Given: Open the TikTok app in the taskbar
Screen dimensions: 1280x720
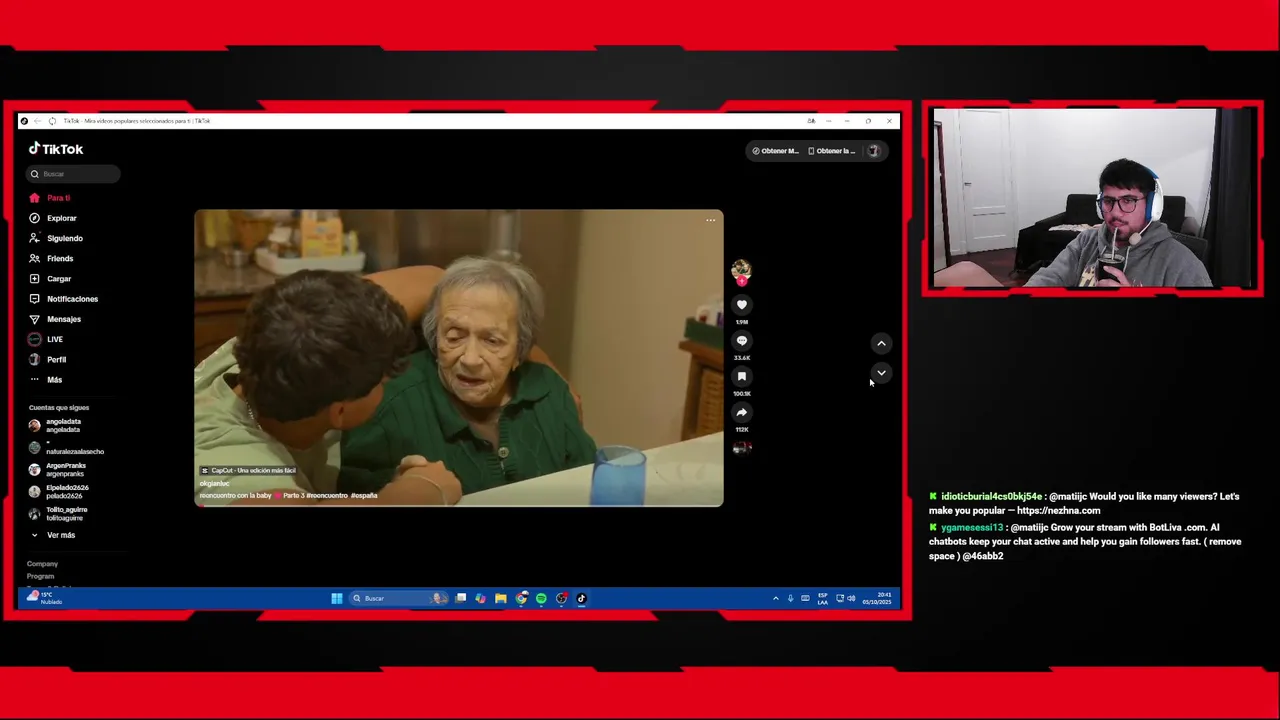Looking at the screenshot, I should pos(581,599).
